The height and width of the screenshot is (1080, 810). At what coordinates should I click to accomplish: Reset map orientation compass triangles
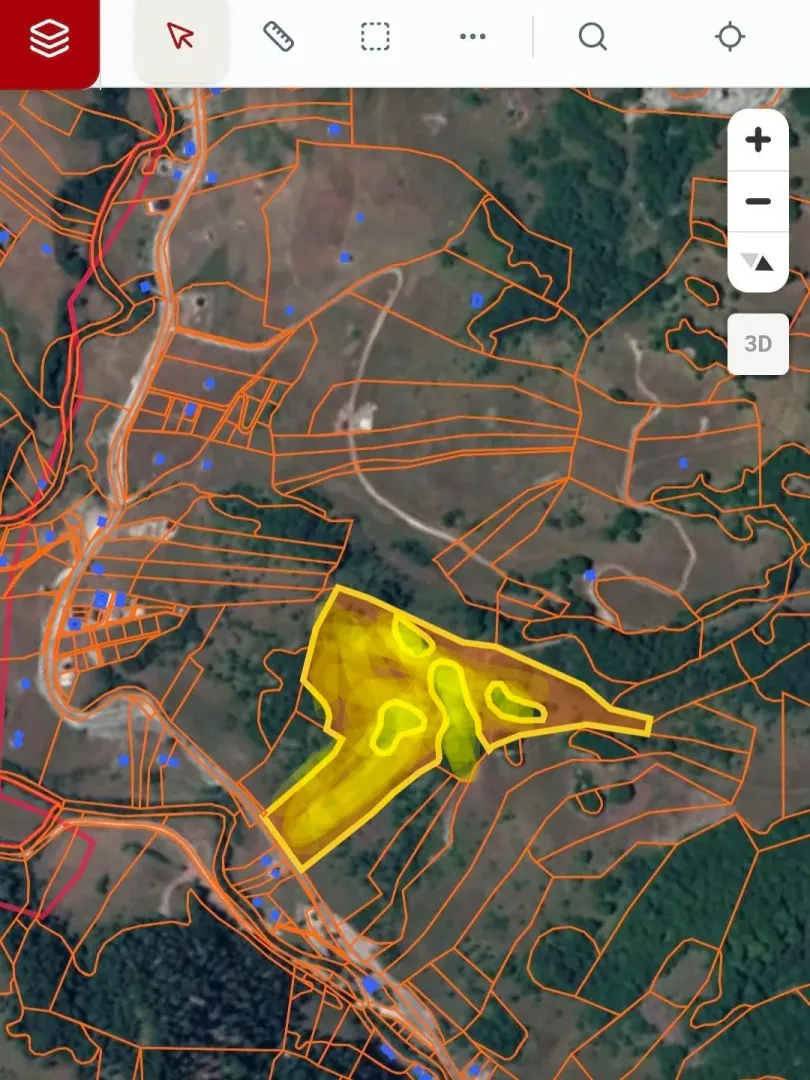pyautogui.click(x=758, y=262)
